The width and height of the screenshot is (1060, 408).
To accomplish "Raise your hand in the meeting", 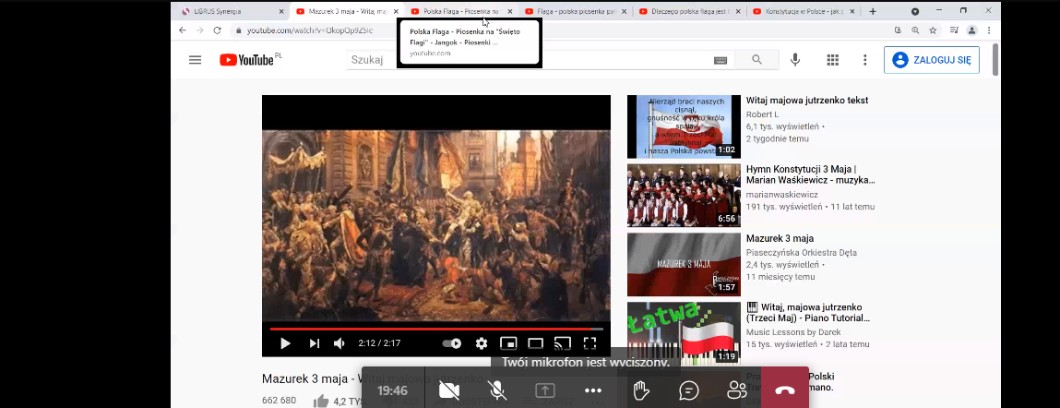I will click(641, 390).
